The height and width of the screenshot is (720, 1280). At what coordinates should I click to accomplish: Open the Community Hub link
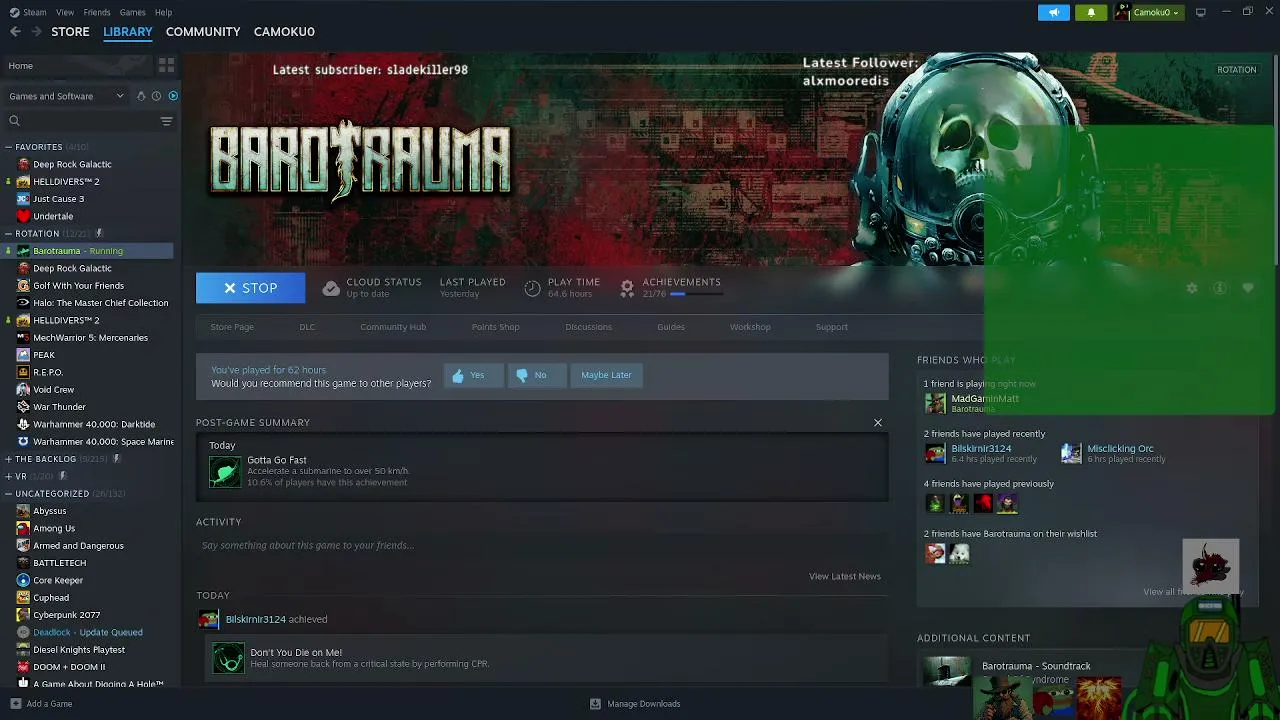point(393,327)
